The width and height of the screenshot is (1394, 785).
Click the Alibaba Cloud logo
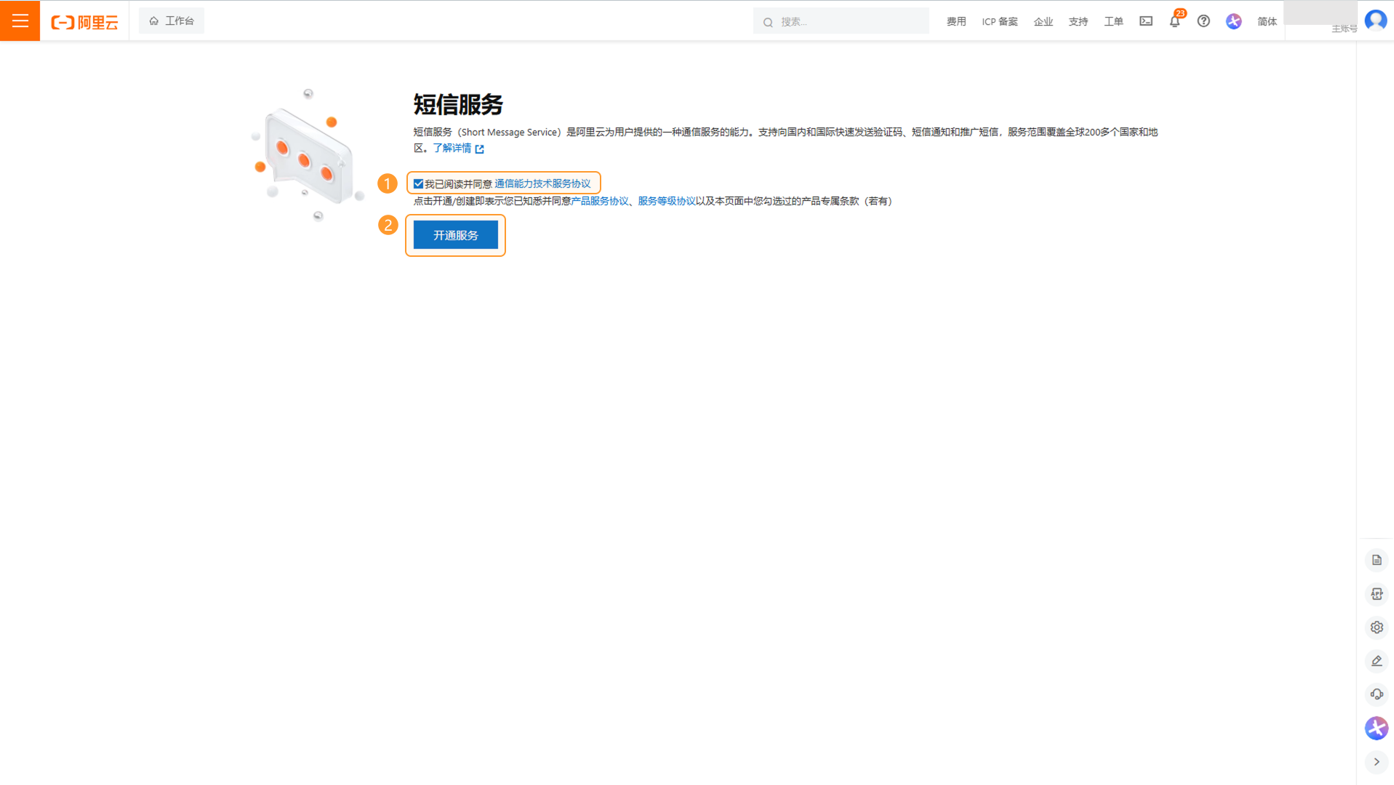[84, 19]
